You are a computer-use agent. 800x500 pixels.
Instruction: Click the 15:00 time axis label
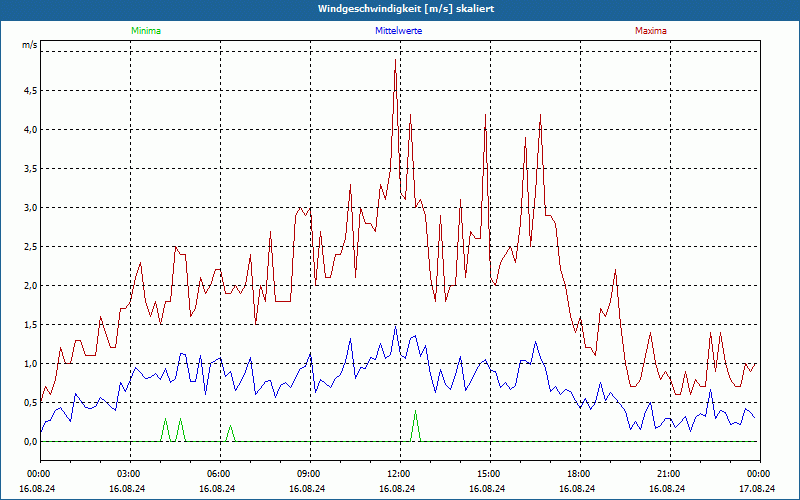(x=489, y=473)
